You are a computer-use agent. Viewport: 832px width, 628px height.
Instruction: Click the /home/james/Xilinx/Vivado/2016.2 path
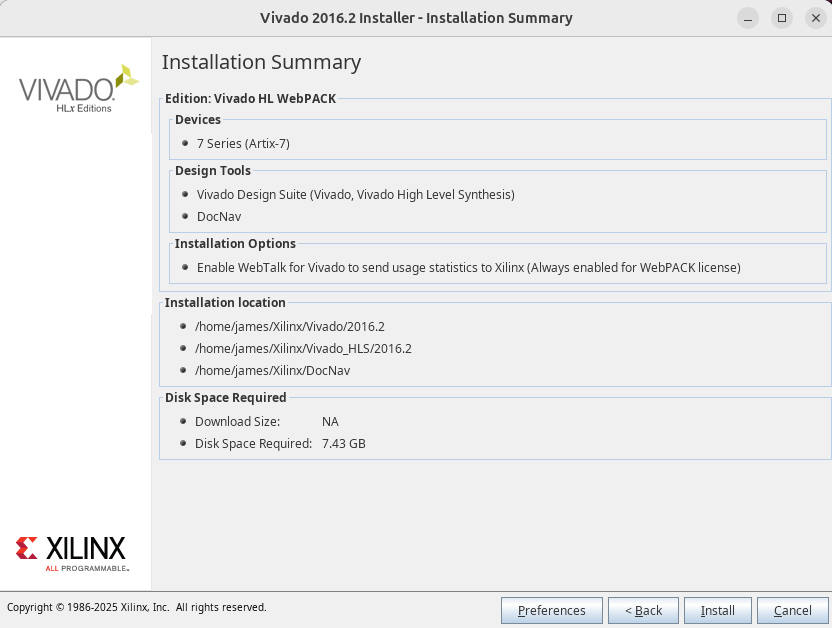pos(290,326)
